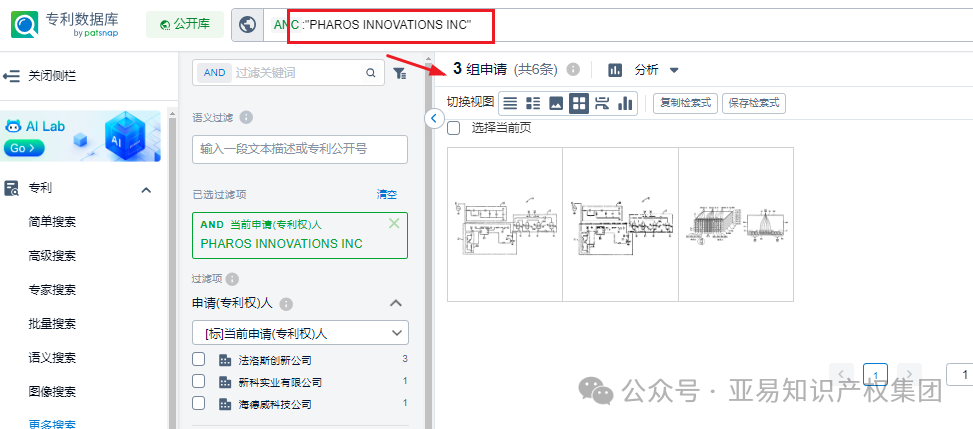Click the AI Lab Go banner
Image resolution: width=973 pixels, height=429 pixels.
coord(81,137)
